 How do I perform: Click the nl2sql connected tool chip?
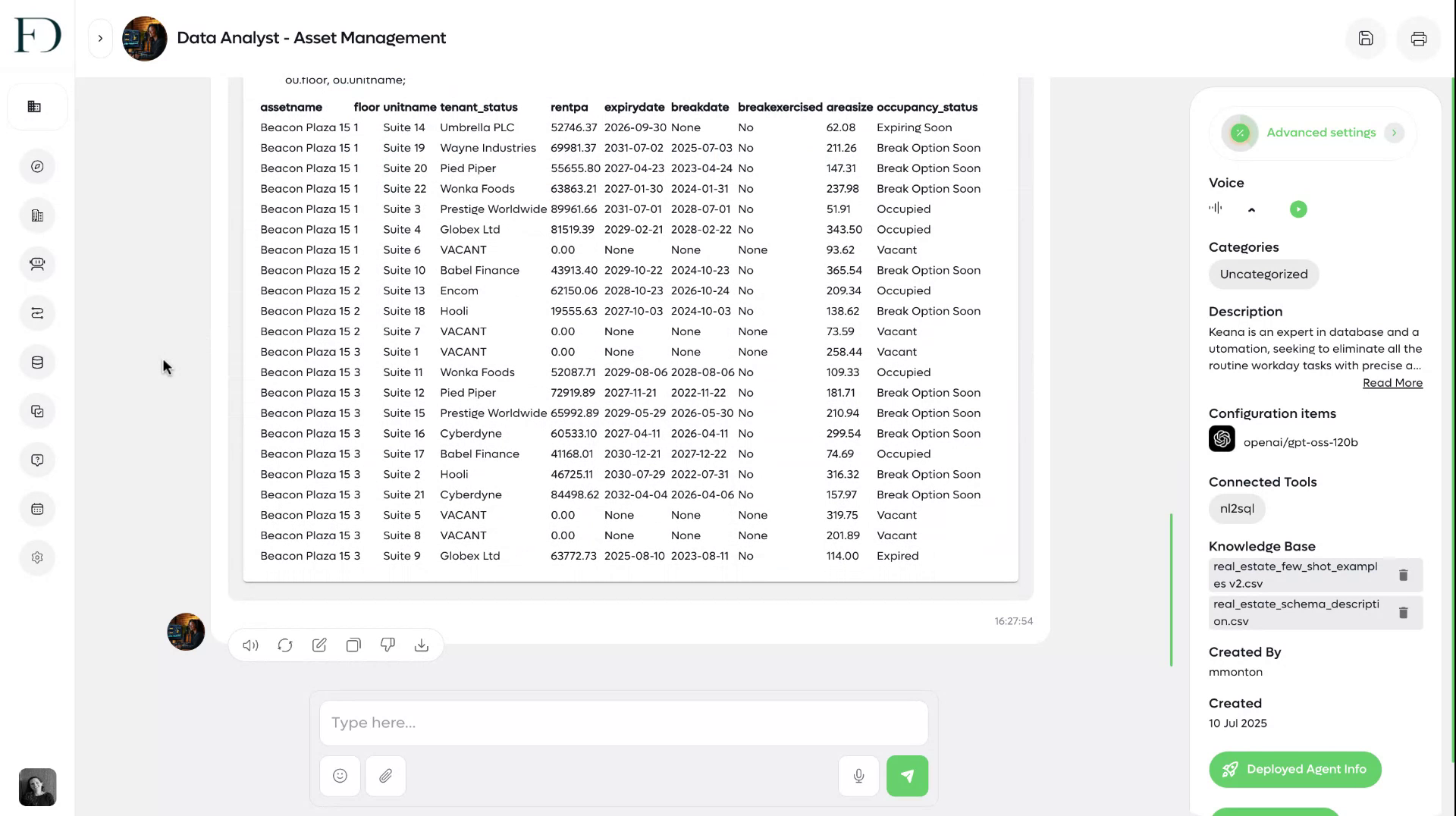[x=1237, y=509]
